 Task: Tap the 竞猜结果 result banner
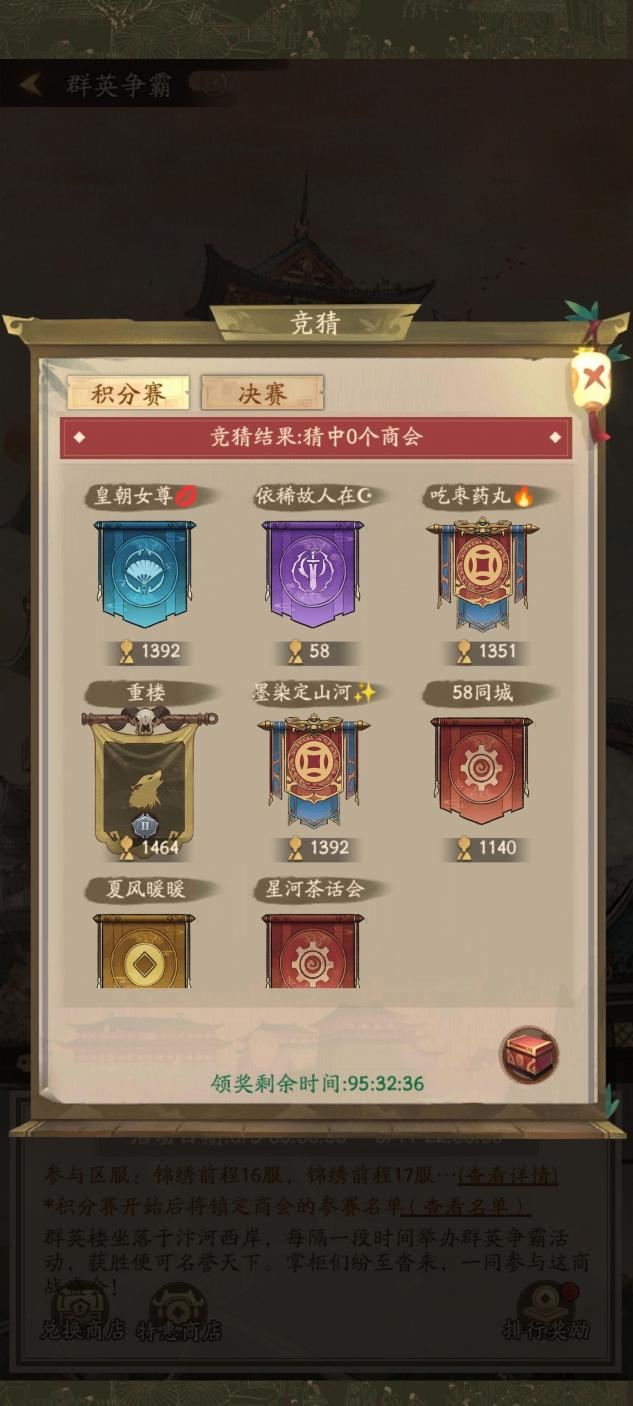(316, 437)
